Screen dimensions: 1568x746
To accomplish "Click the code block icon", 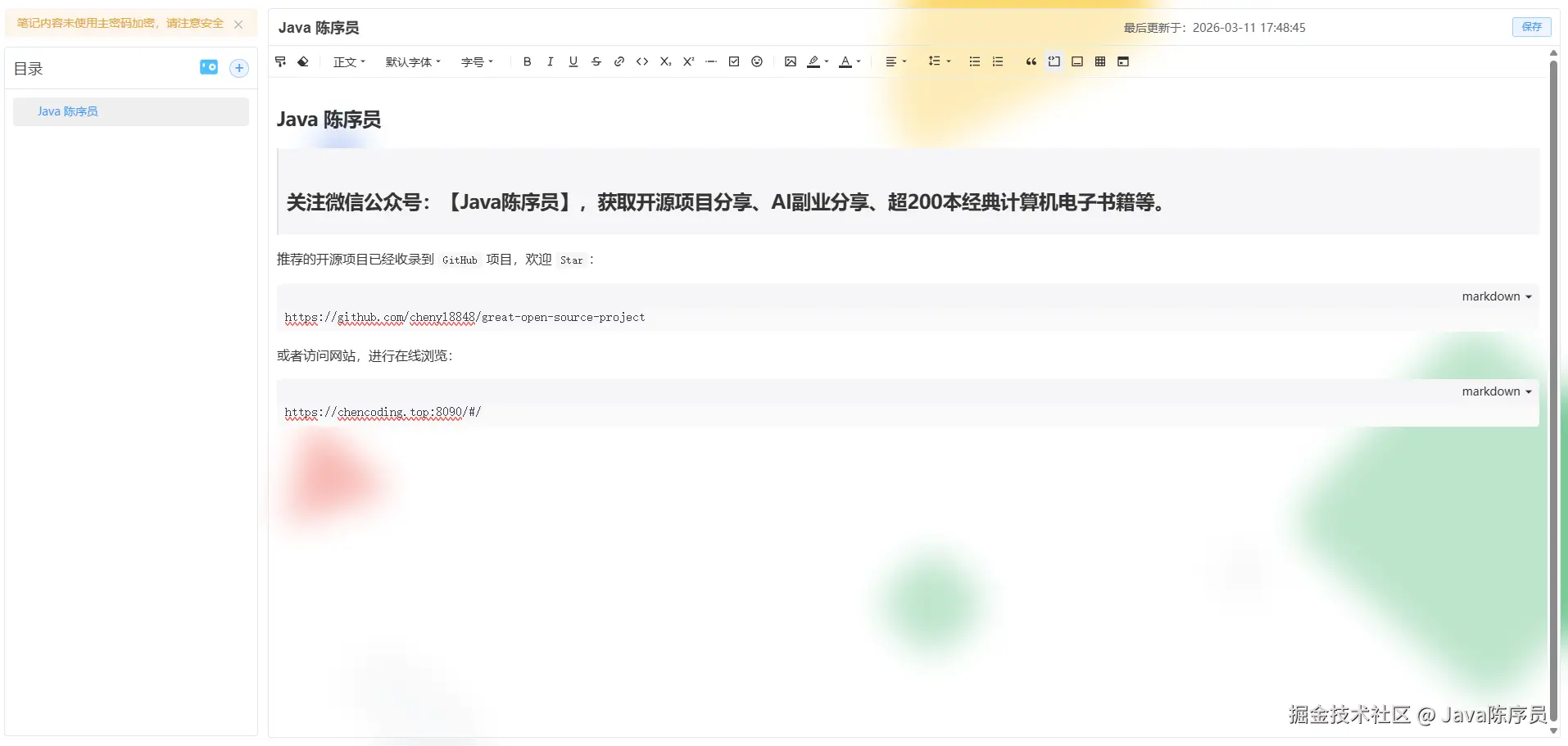I will pyautogui.click(x=1054, y=61).
